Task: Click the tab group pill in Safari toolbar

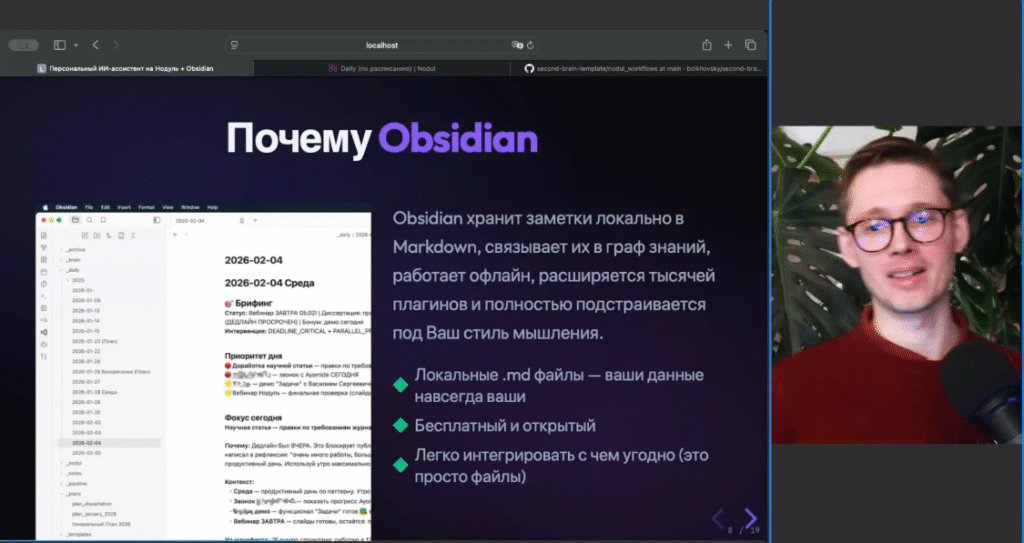Action: [x=24, y=45]
